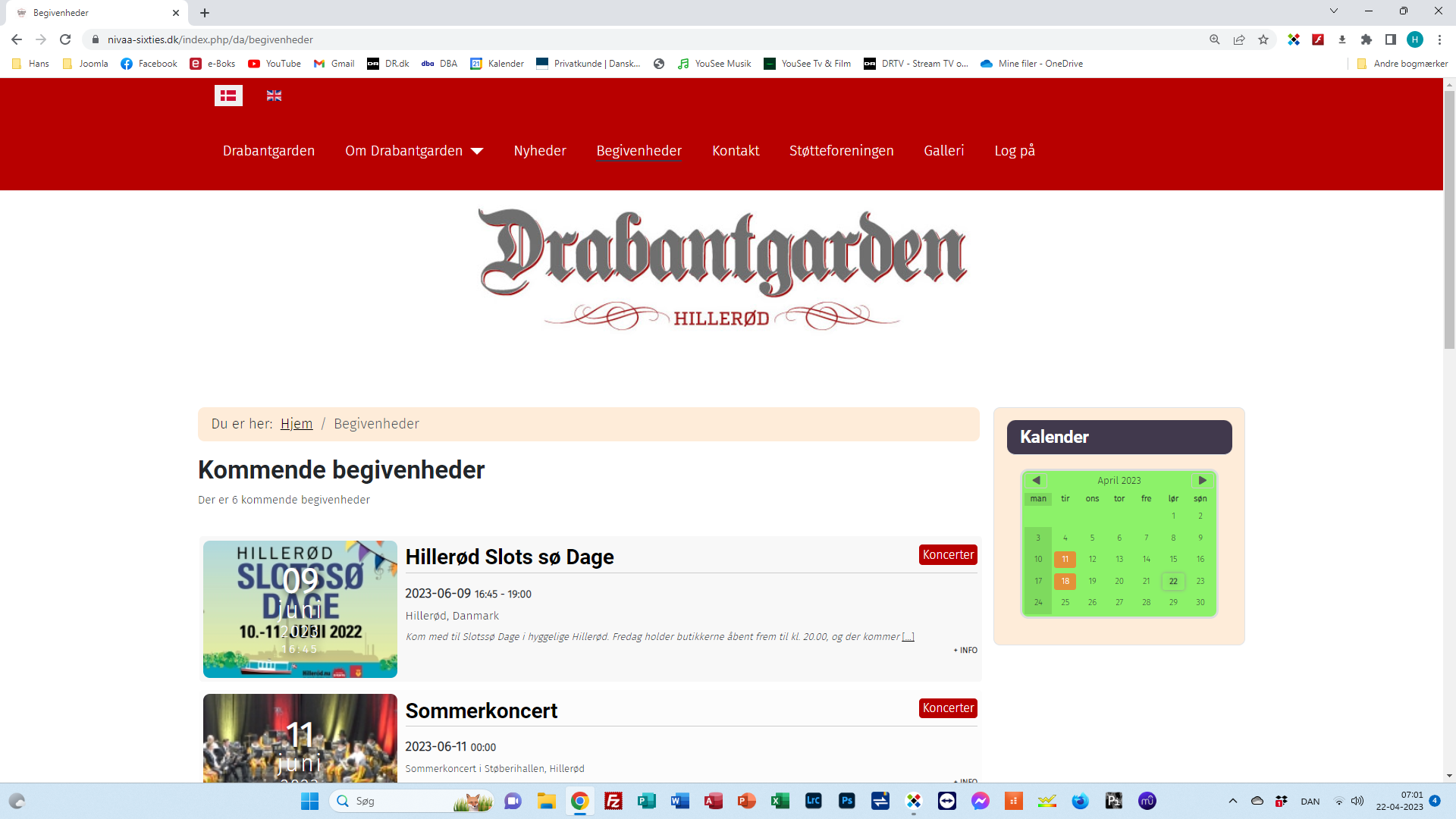
Task: Open Chrome zoom indicator in address bar
Action: [x=1215, y=39]
